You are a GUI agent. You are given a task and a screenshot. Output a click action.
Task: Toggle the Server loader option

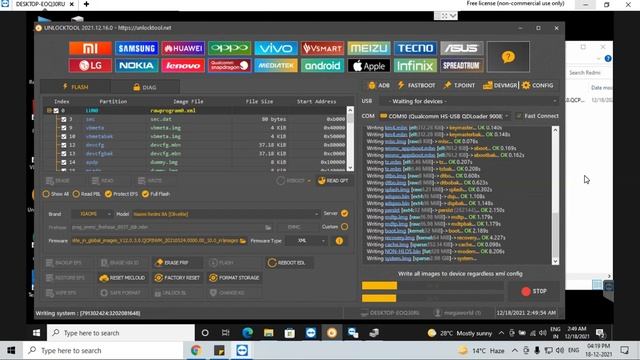click(x=344, y=213)
